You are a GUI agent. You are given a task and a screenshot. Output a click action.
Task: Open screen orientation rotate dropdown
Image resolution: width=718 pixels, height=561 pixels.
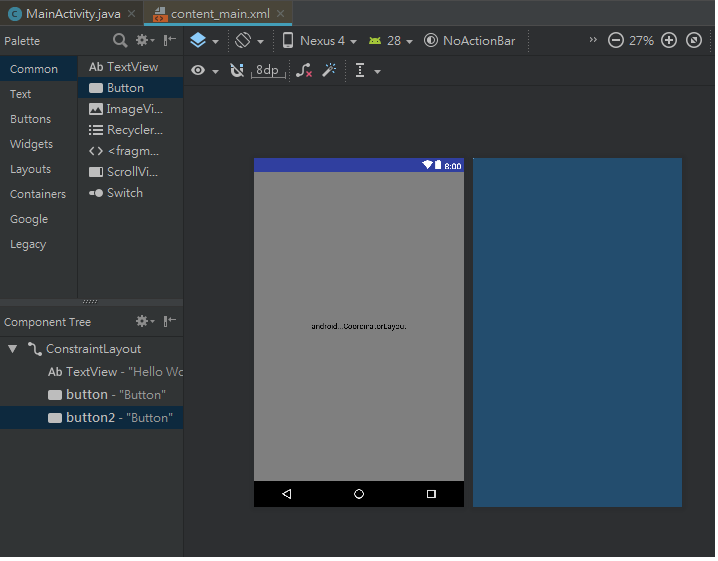[x=248, y=41]
